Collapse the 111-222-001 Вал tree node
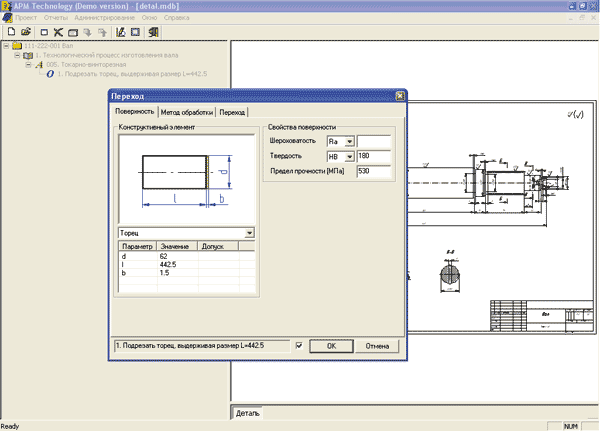600x431 pixels. point(6,46)
